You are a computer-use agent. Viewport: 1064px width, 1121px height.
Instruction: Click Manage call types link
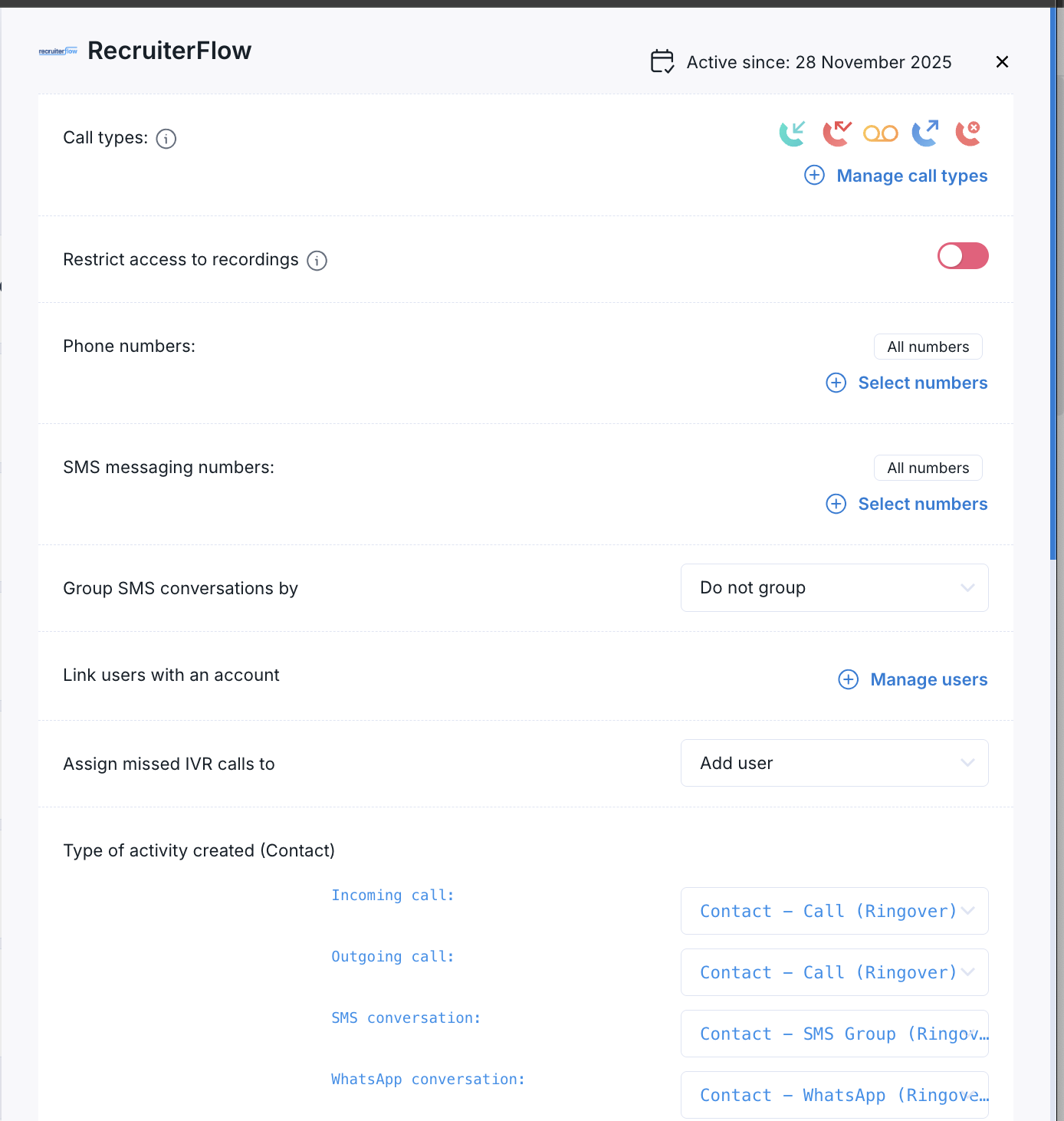pos(911,176)
